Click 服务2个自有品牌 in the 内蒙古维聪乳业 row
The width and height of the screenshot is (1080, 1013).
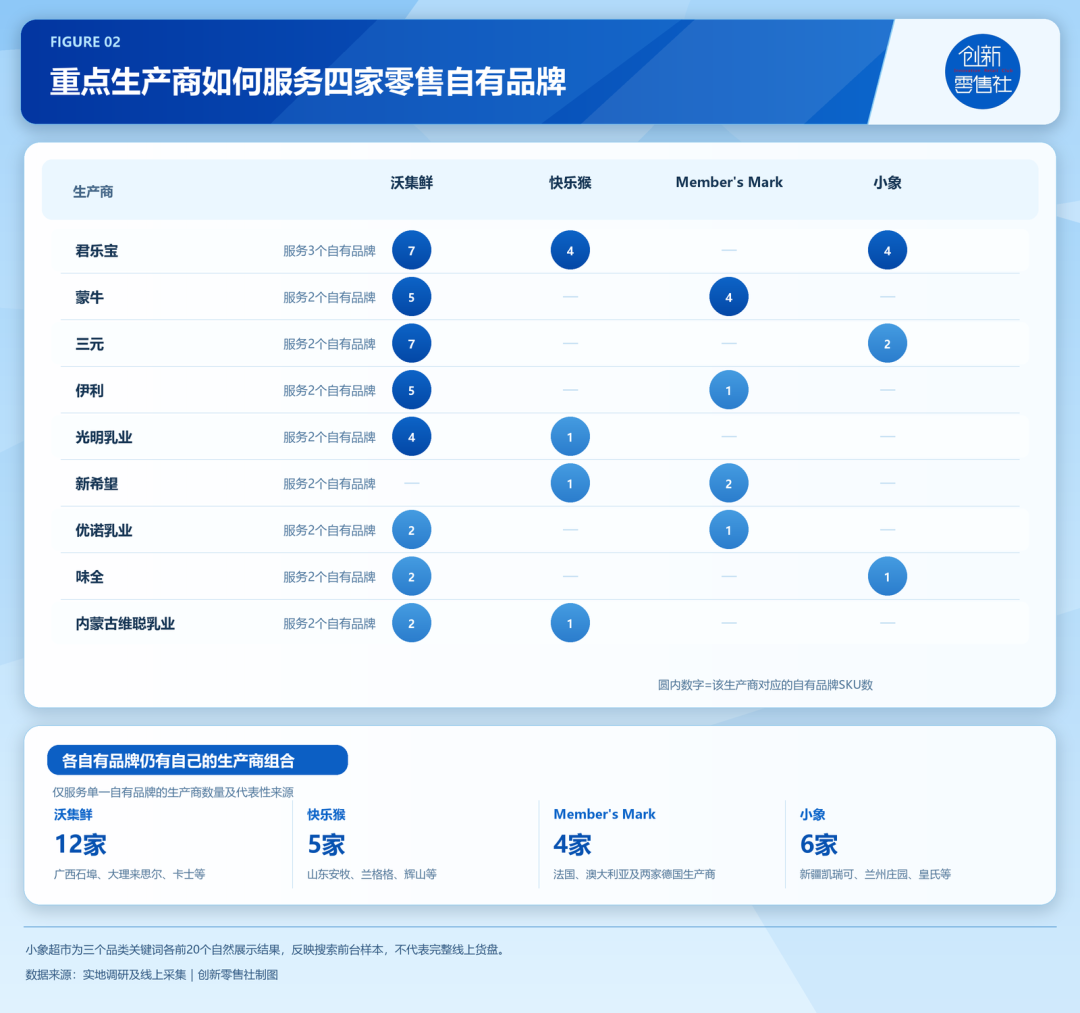[329, 624]
